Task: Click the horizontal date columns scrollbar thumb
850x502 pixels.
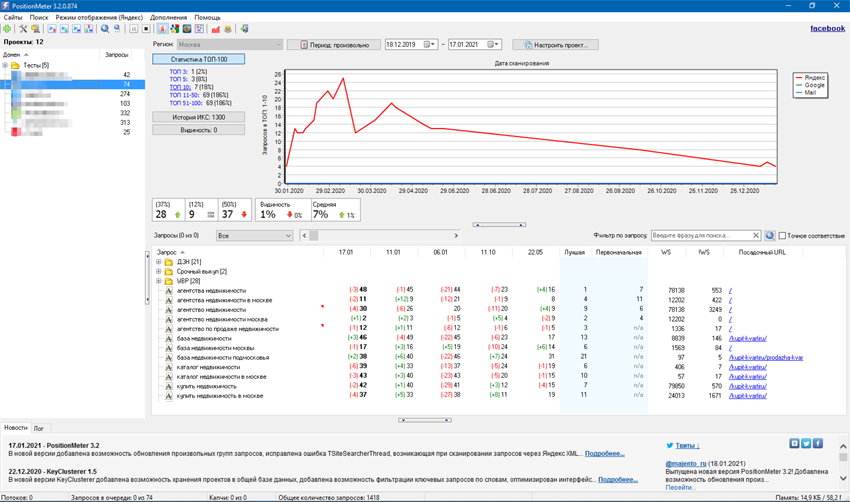Action: 314,235
